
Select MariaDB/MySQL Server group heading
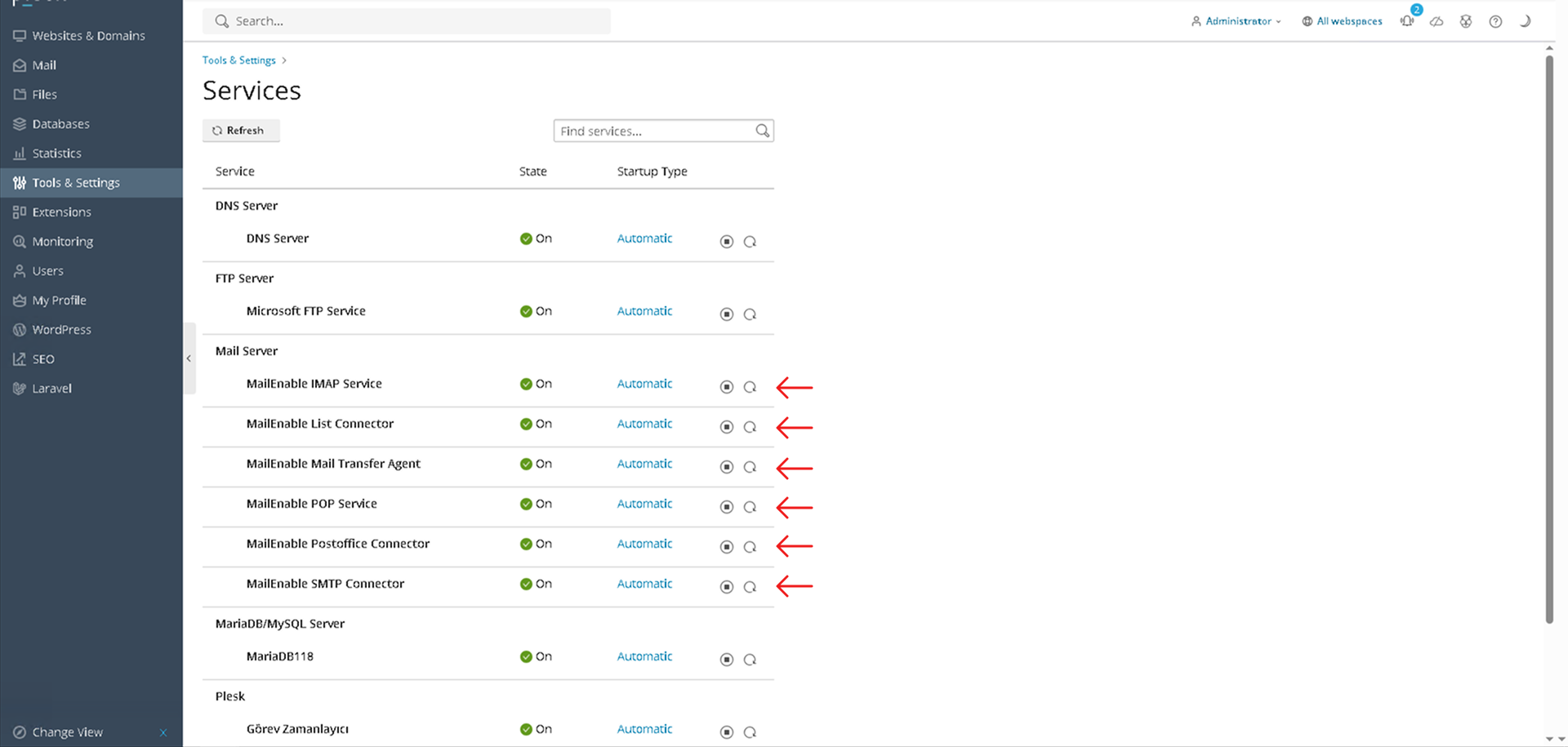point(280,624)
